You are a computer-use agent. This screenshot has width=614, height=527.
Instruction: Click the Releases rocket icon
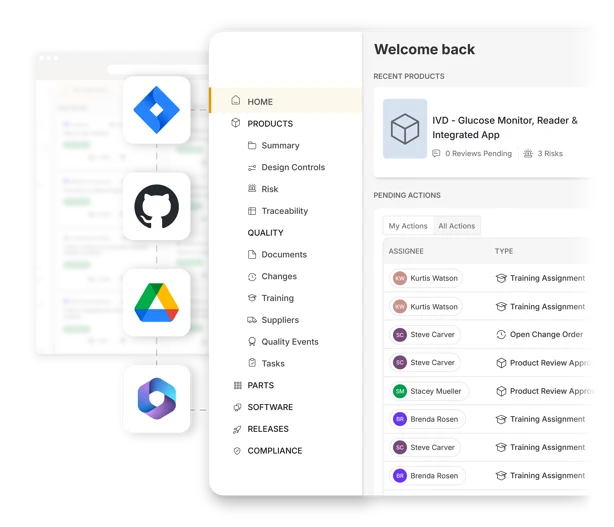(x=237, y=430)
